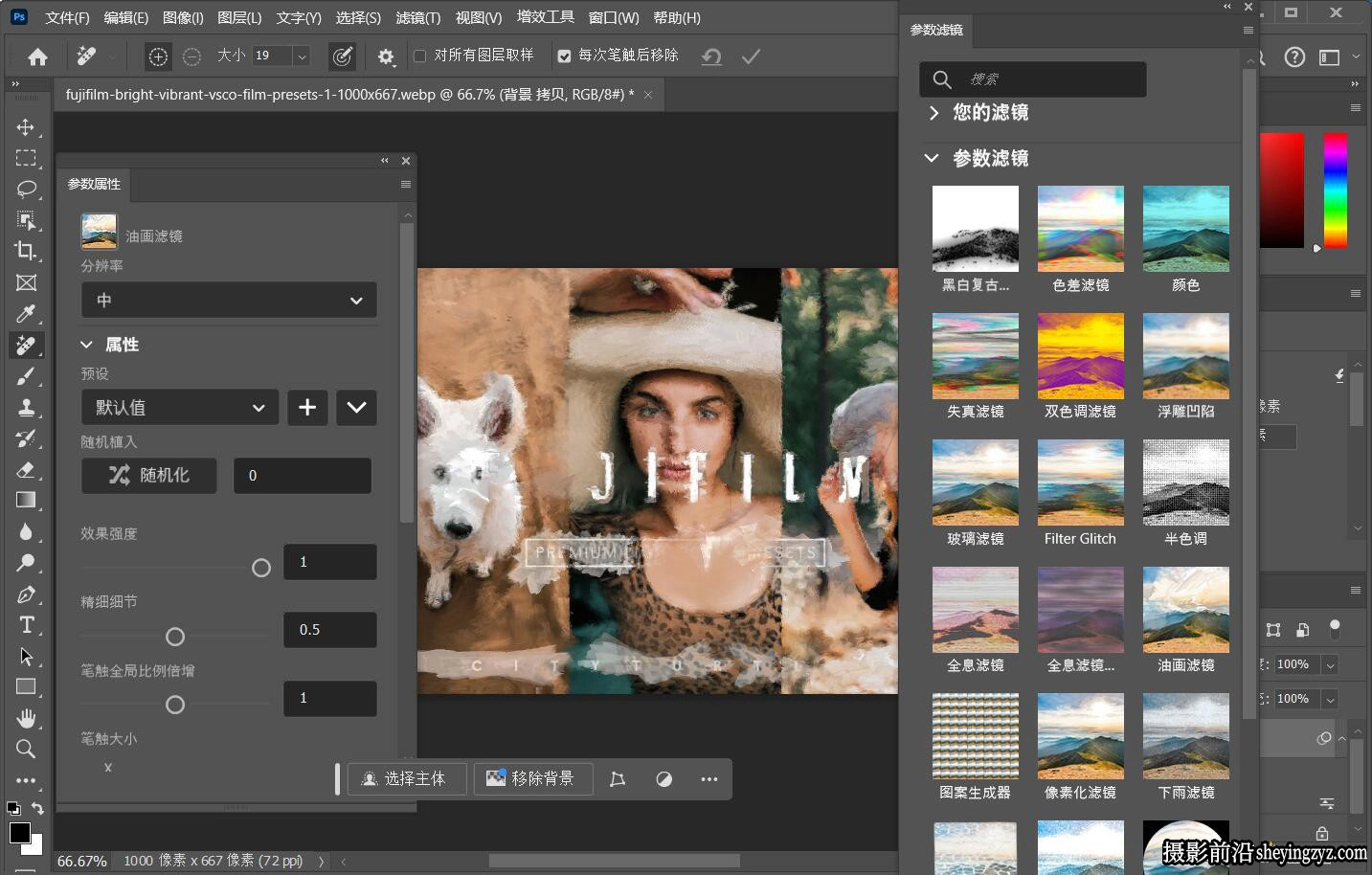Click the undo arrow in options bar
The width and height of the screenshot is (1372, 875).
pyautogui.click(x=711, y=57)
